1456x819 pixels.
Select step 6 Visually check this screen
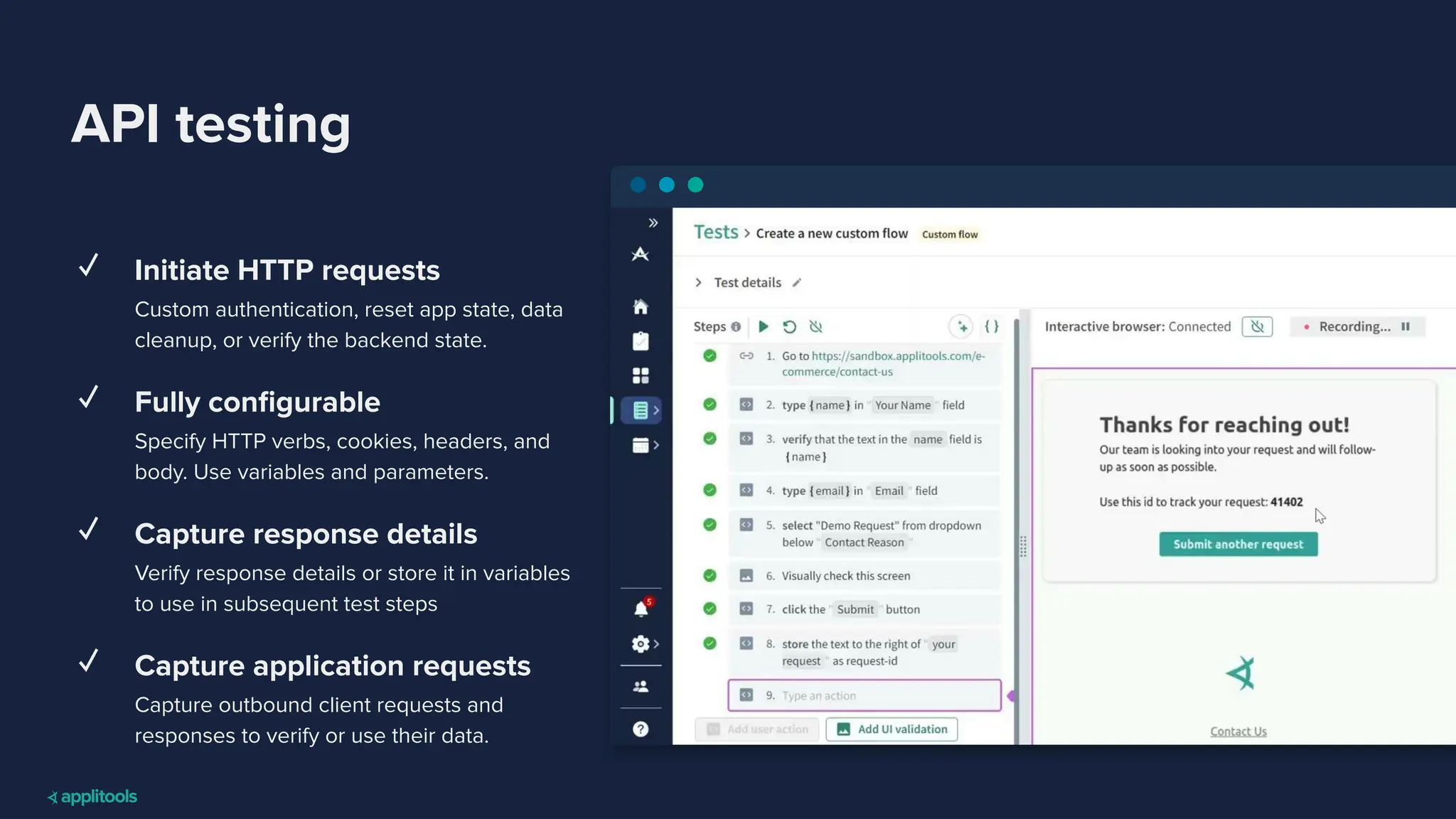click(x=864, y=576)
